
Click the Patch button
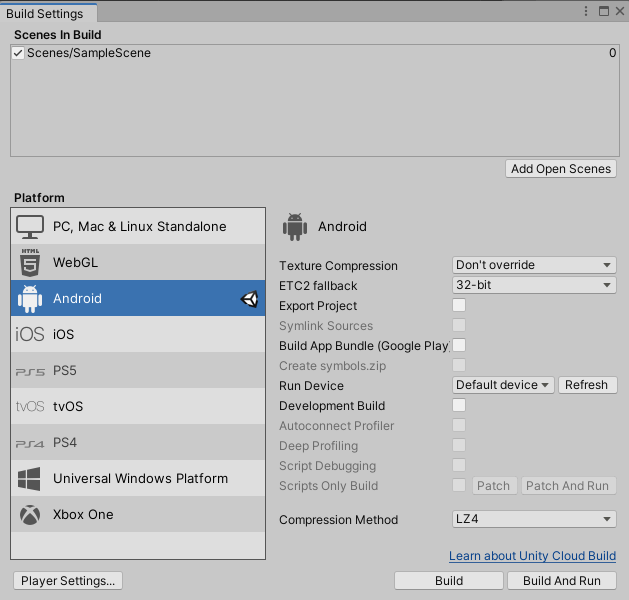pos(495,486)
